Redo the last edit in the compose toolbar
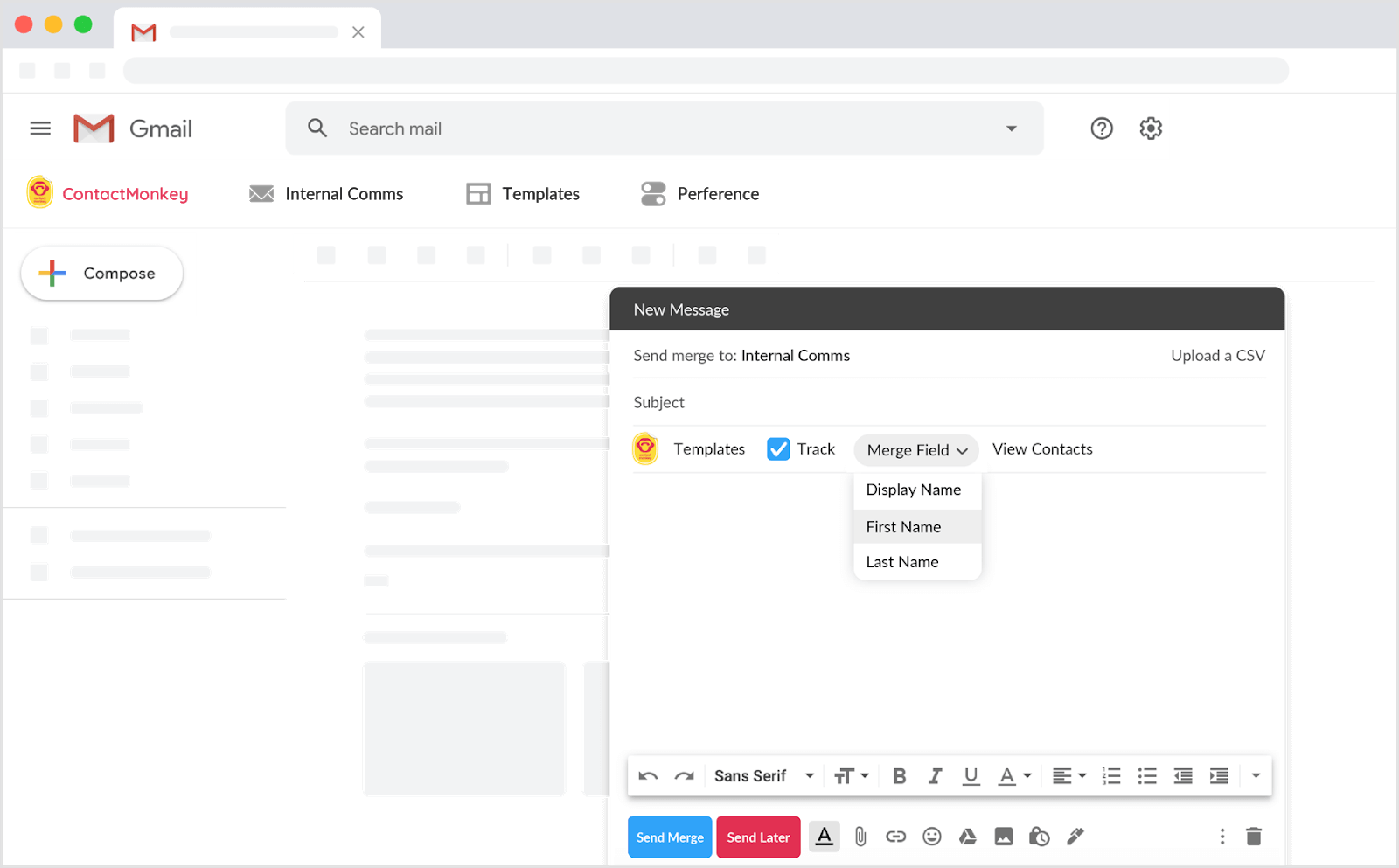 tap(684, 776)
